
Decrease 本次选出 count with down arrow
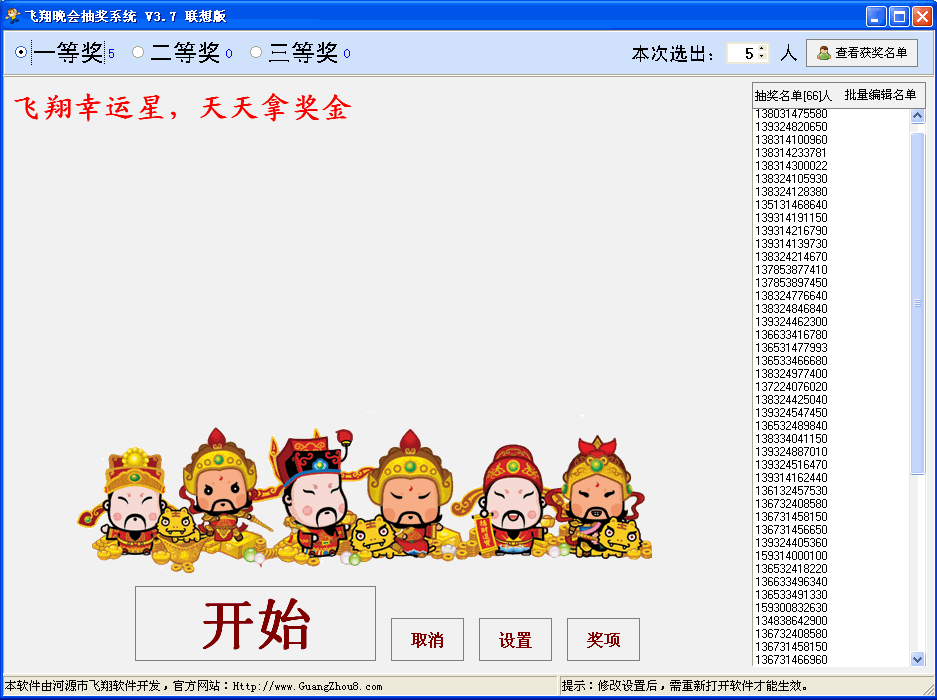coord(761,57)
